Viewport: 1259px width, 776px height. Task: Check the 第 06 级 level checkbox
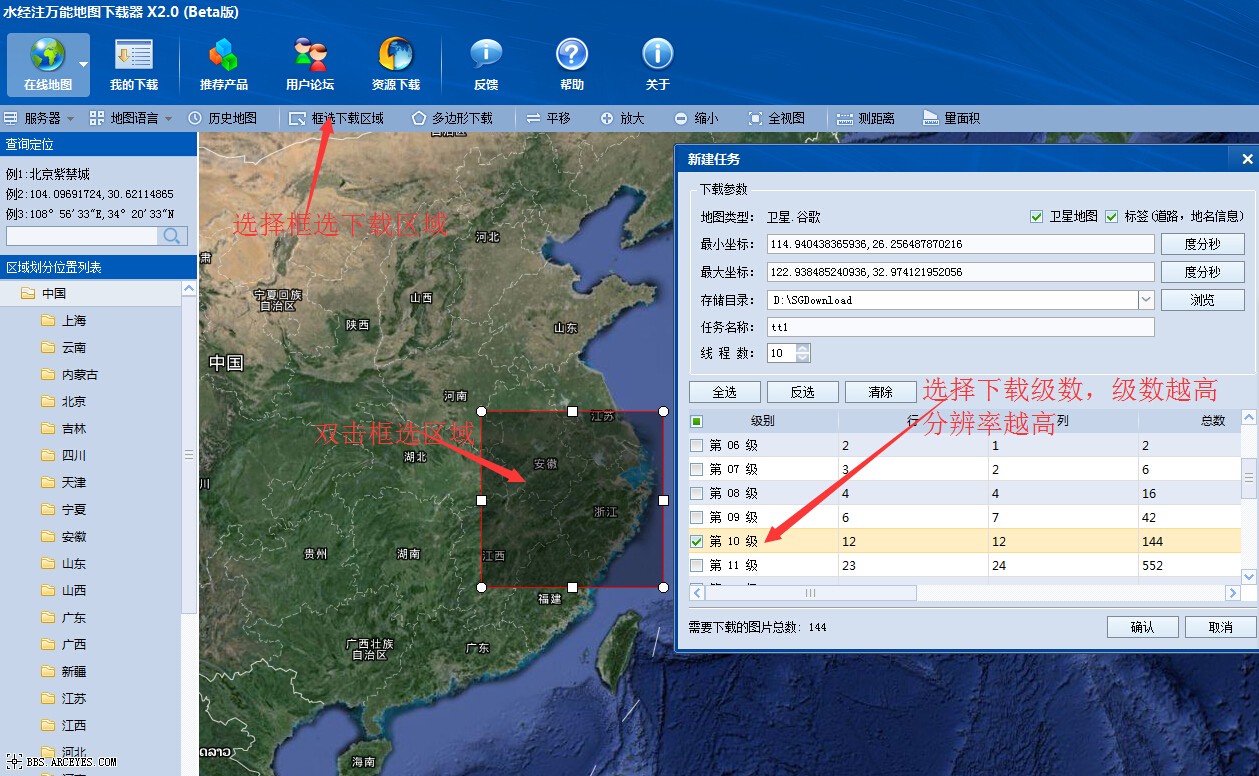[x=697, y=446]
